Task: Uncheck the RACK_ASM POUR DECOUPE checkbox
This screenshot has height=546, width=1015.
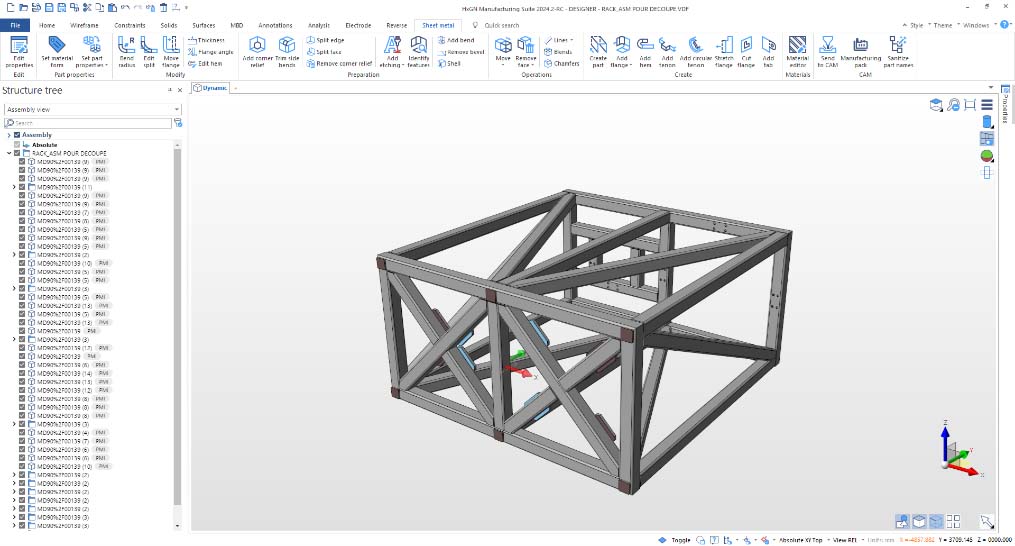Action: pos(17,154)
